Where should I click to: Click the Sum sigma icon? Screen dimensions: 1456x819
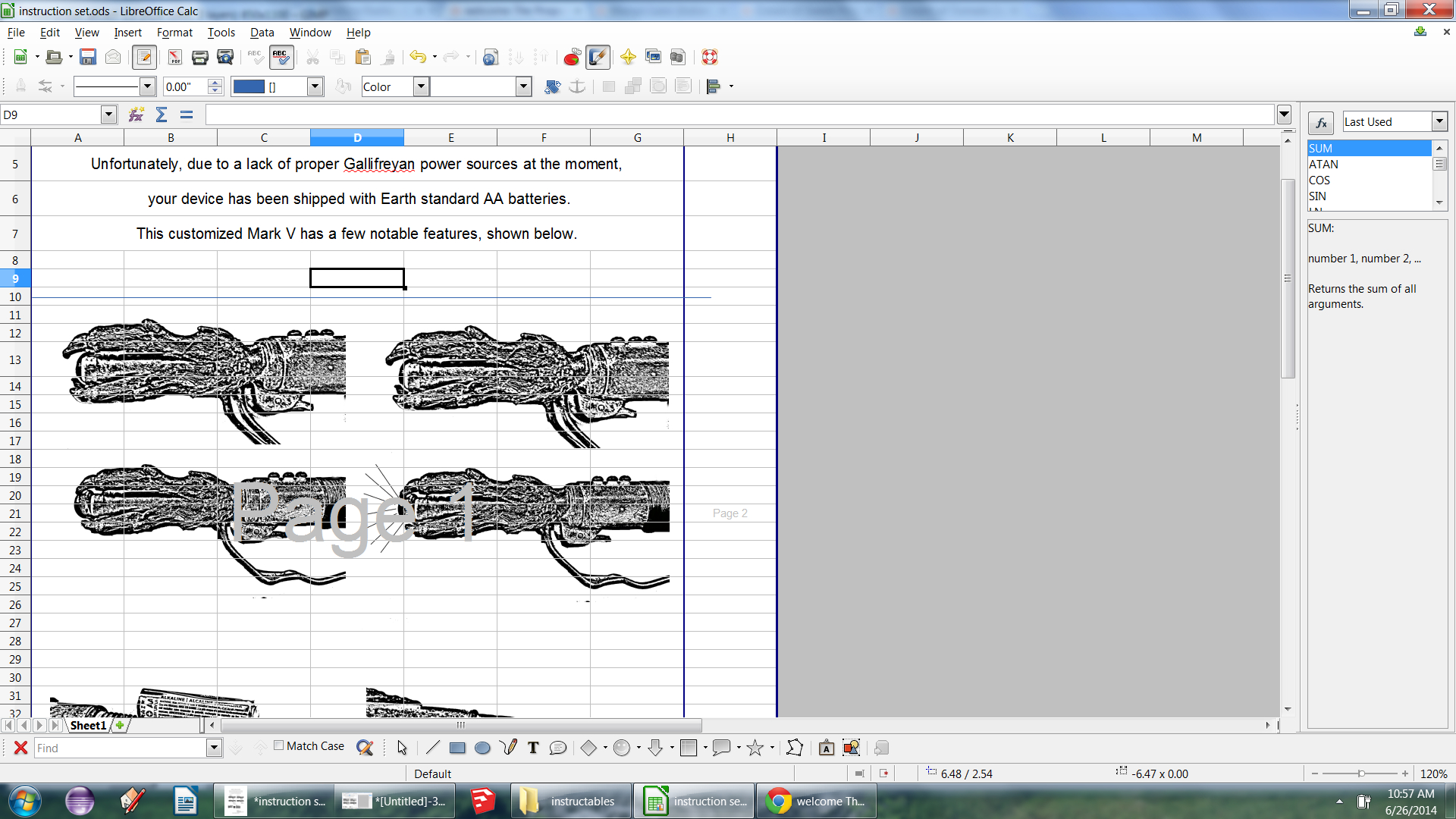[x=161, y=115]
